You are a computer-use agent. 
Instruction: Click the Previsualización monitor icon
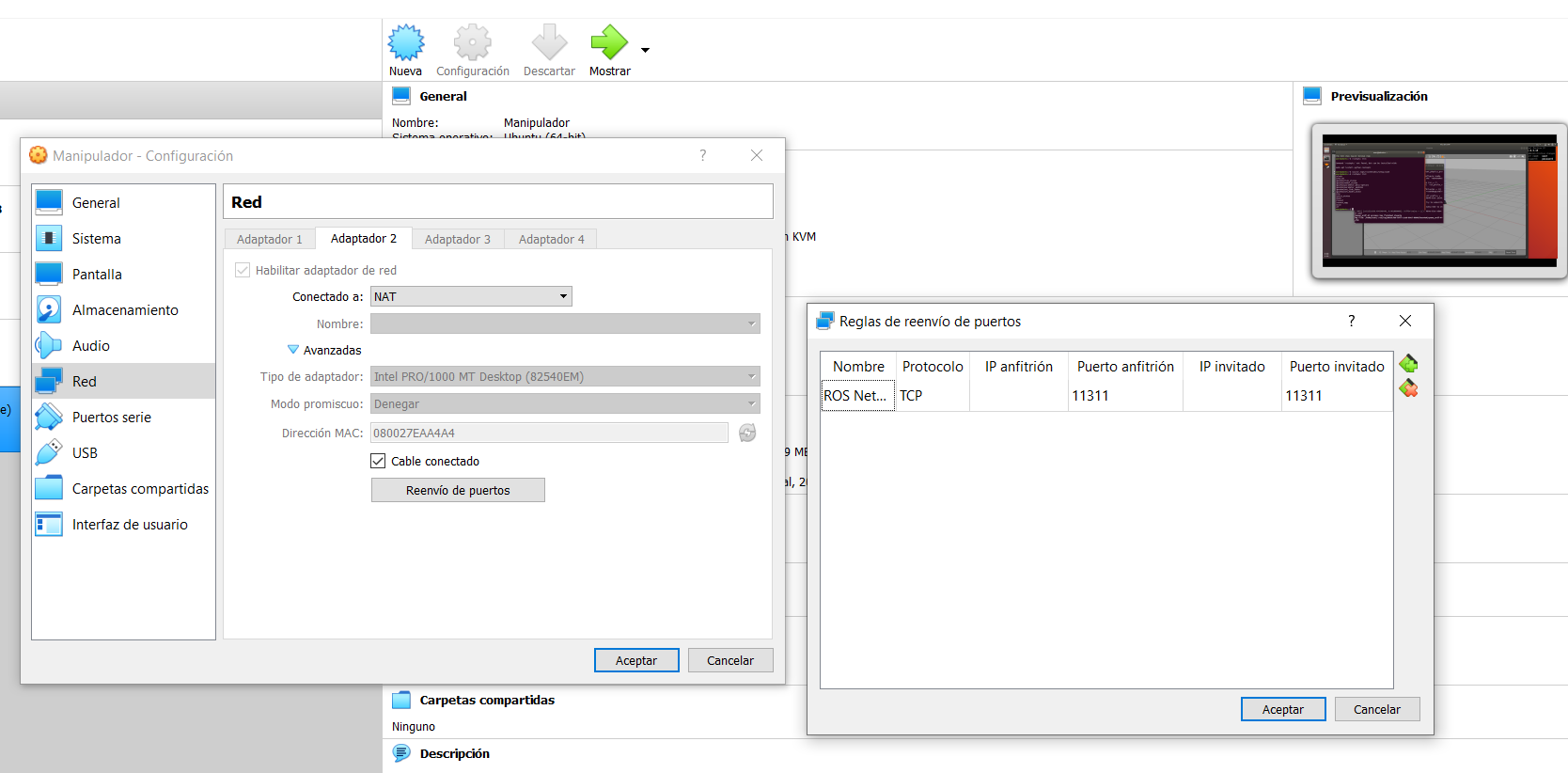1312,96
